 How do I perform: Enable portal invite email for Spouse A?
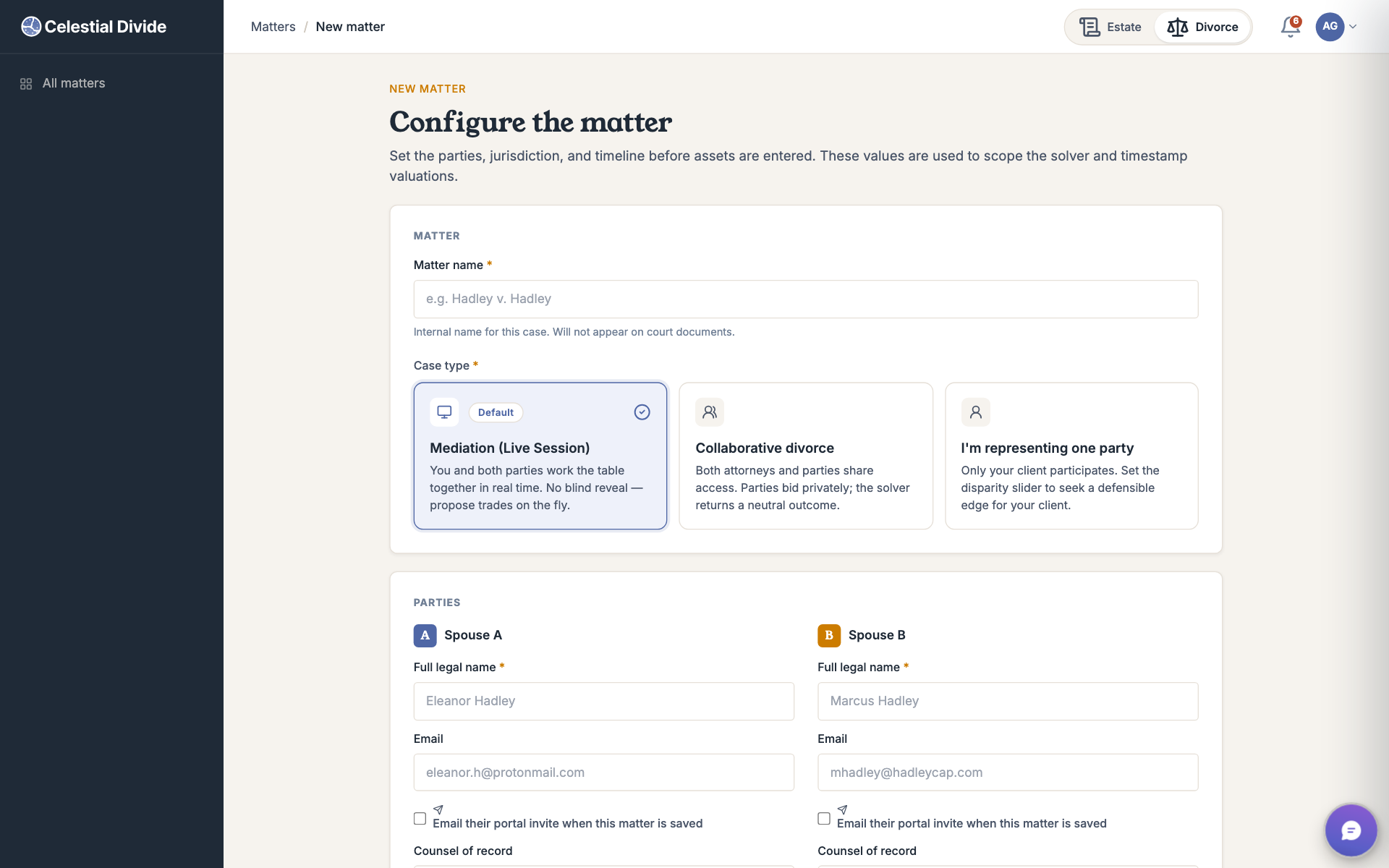(x=420, y=818)
